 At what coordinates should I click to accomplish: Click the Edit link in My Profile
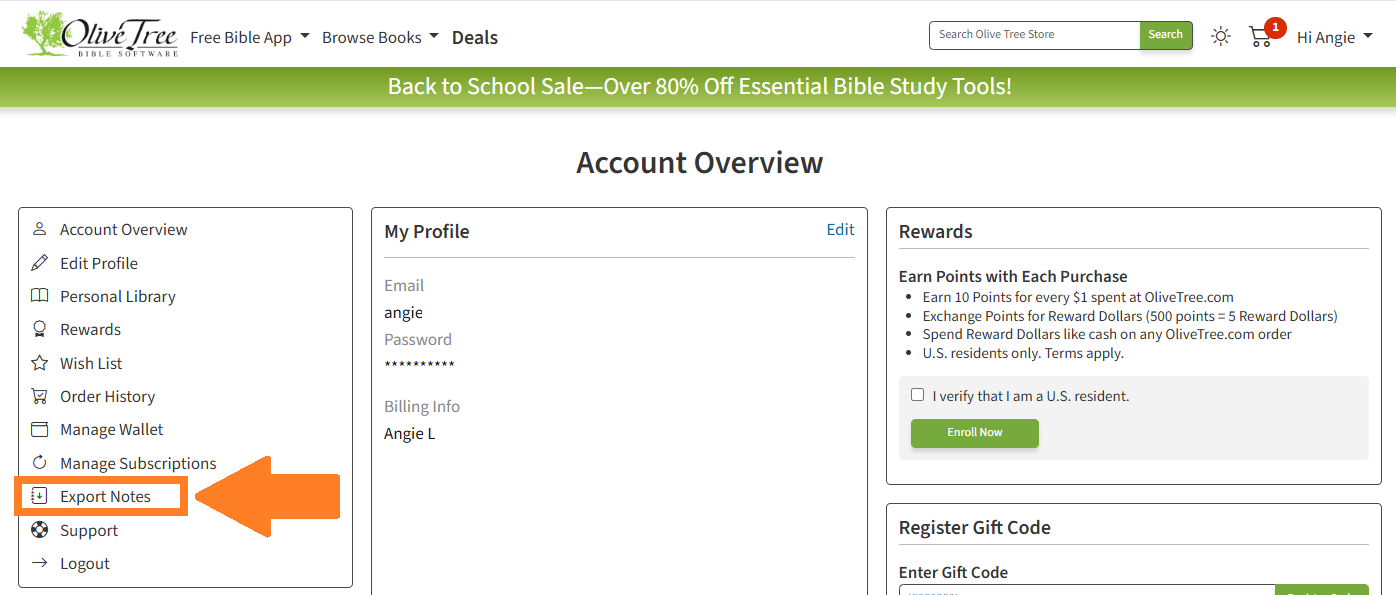(x=840, y=230)
